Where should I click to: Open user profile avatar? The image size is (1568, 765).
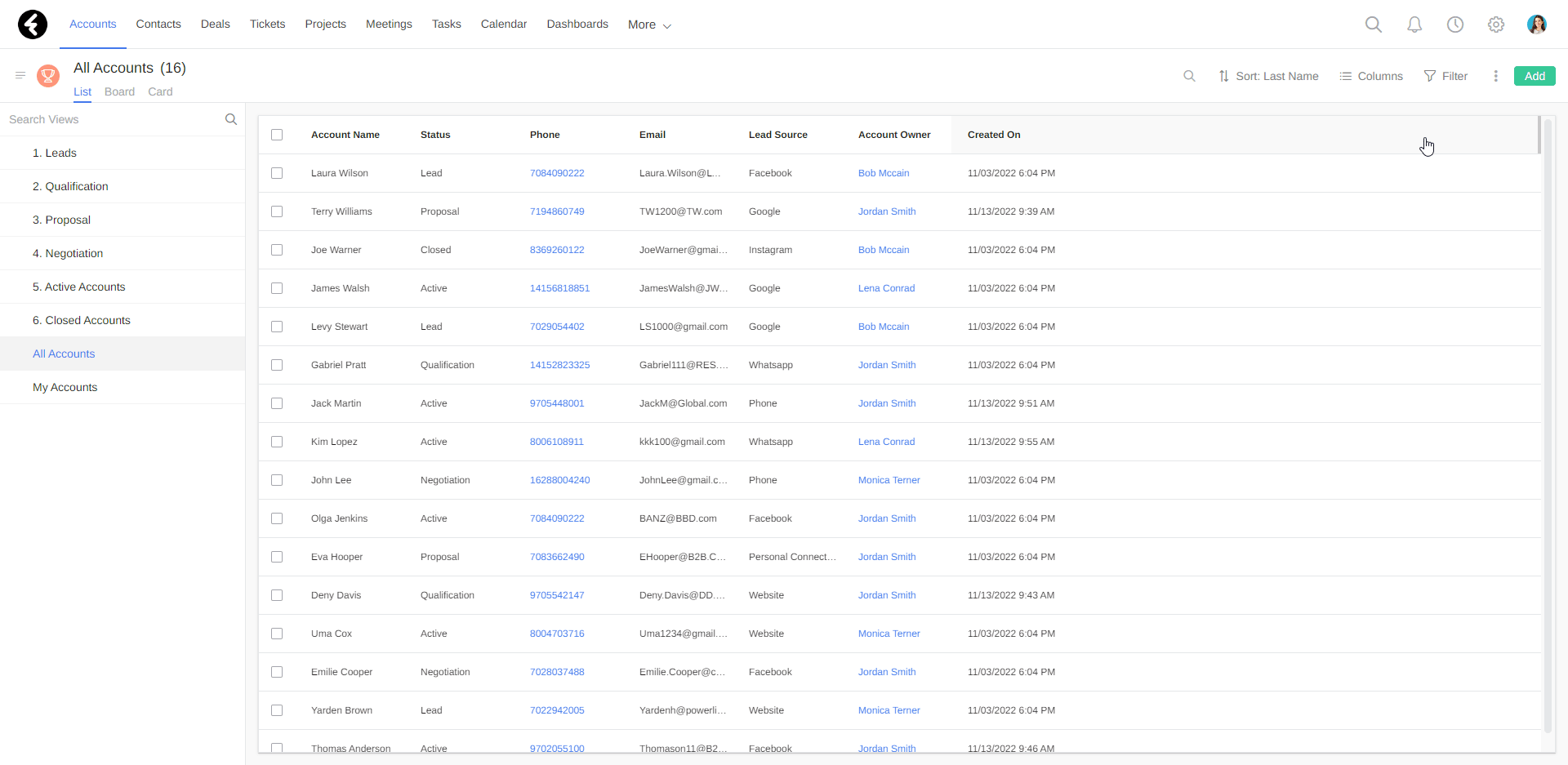coord(1537,24)
